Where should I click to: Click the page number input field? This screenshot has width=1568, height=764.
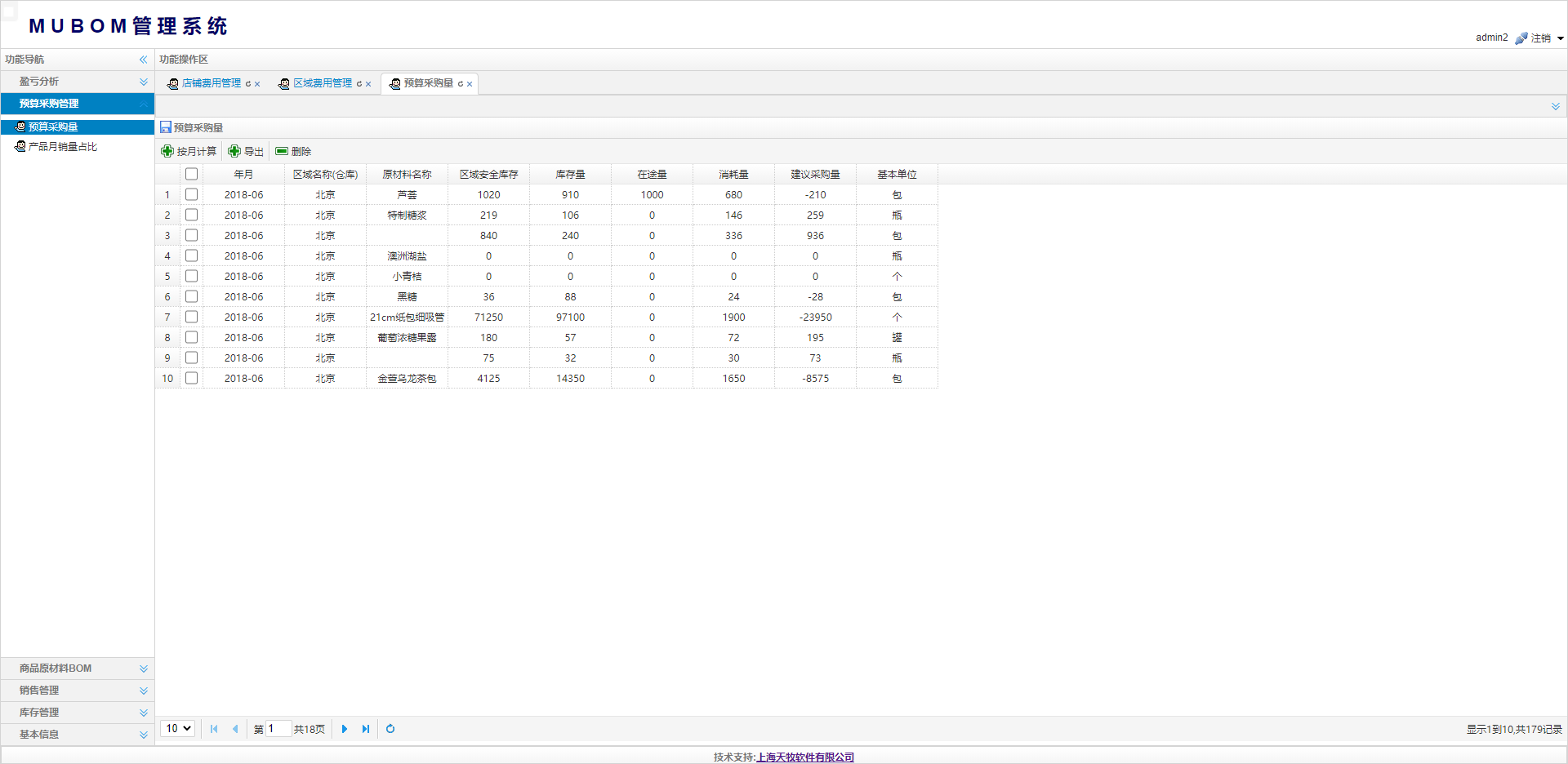click(278, 729)
